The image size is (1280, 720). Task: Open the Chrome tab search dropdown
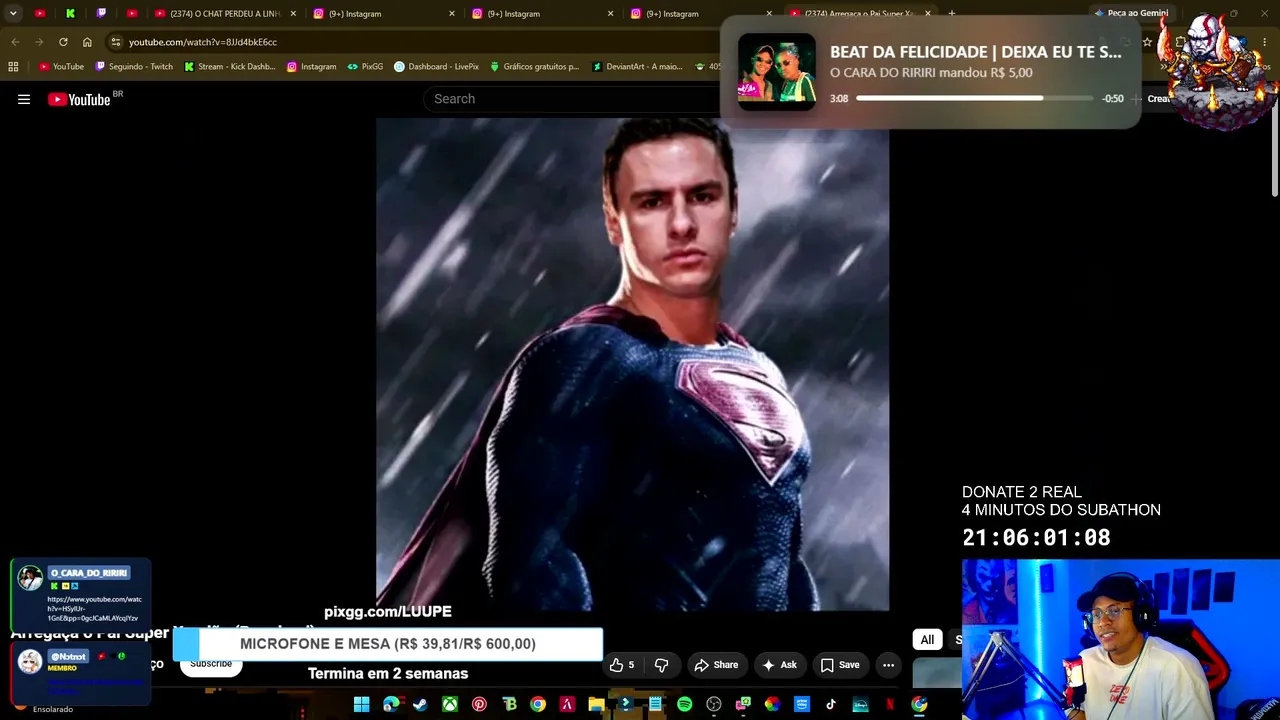[x=13, y=14]
